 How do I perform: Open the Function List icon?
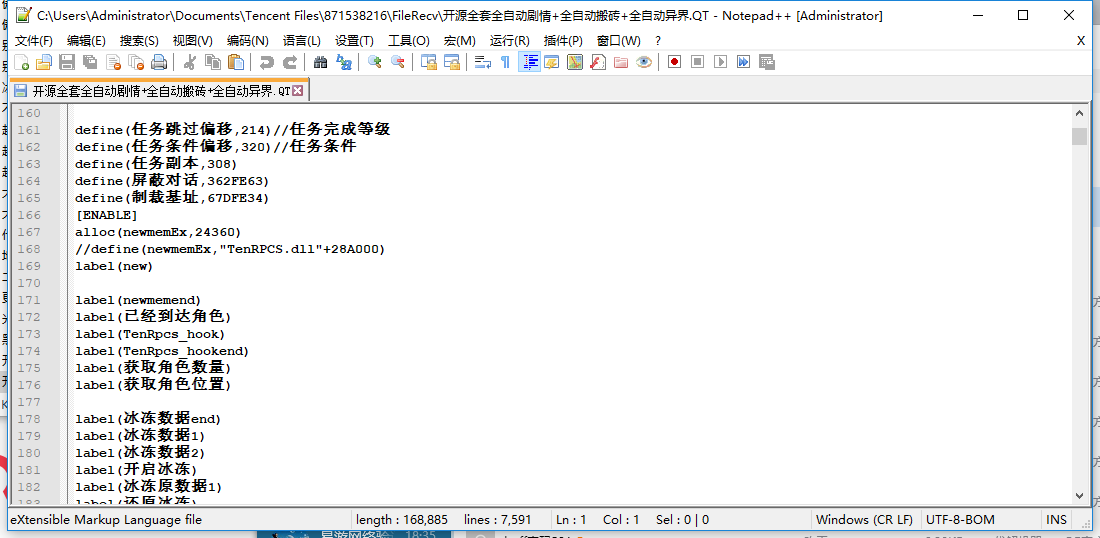click(598, 62)
